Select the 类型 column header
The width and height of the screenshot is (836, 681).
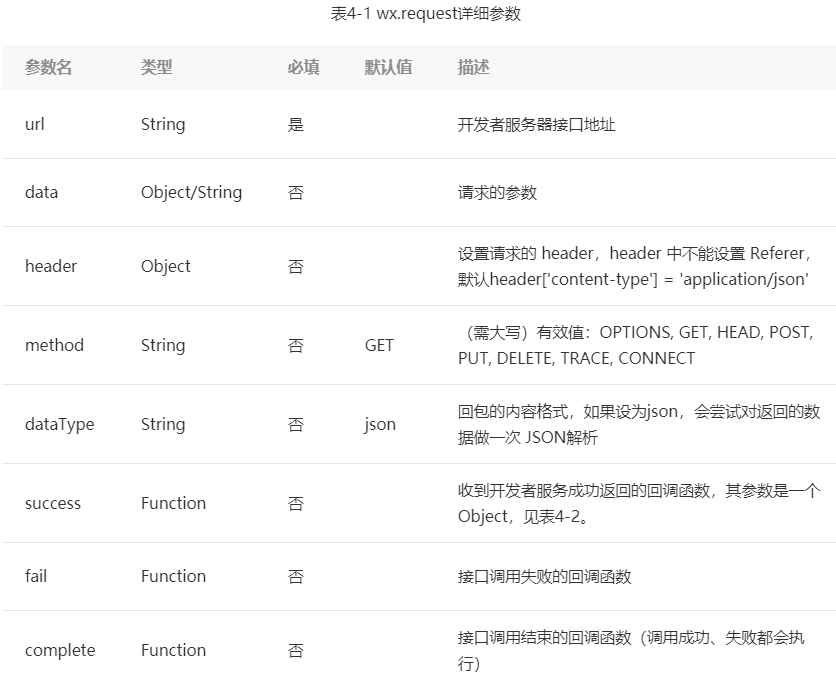pyautogui.click(x=155, y=67)
